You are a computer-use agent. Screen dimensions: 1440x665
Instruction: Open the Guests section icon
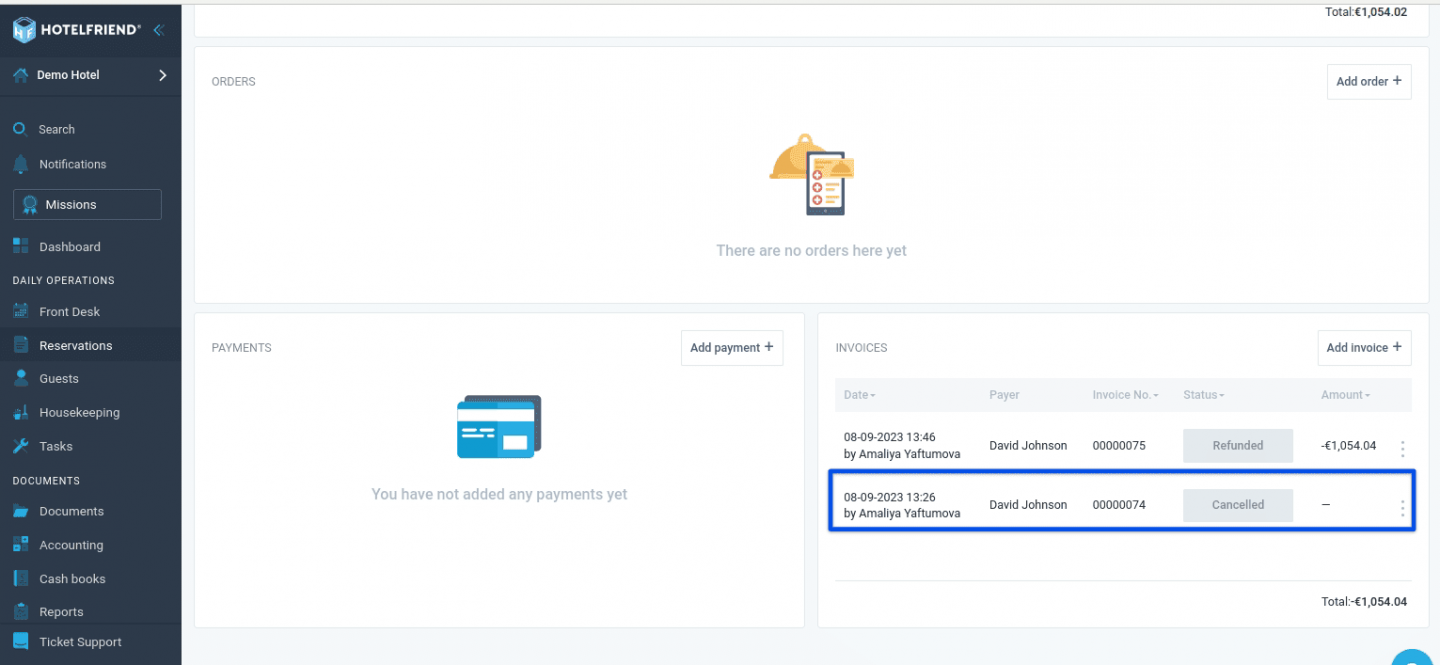click(x=22, y=378)
